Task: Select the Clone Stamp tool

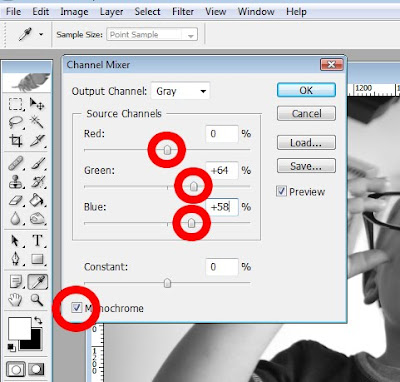Action: 15,181
